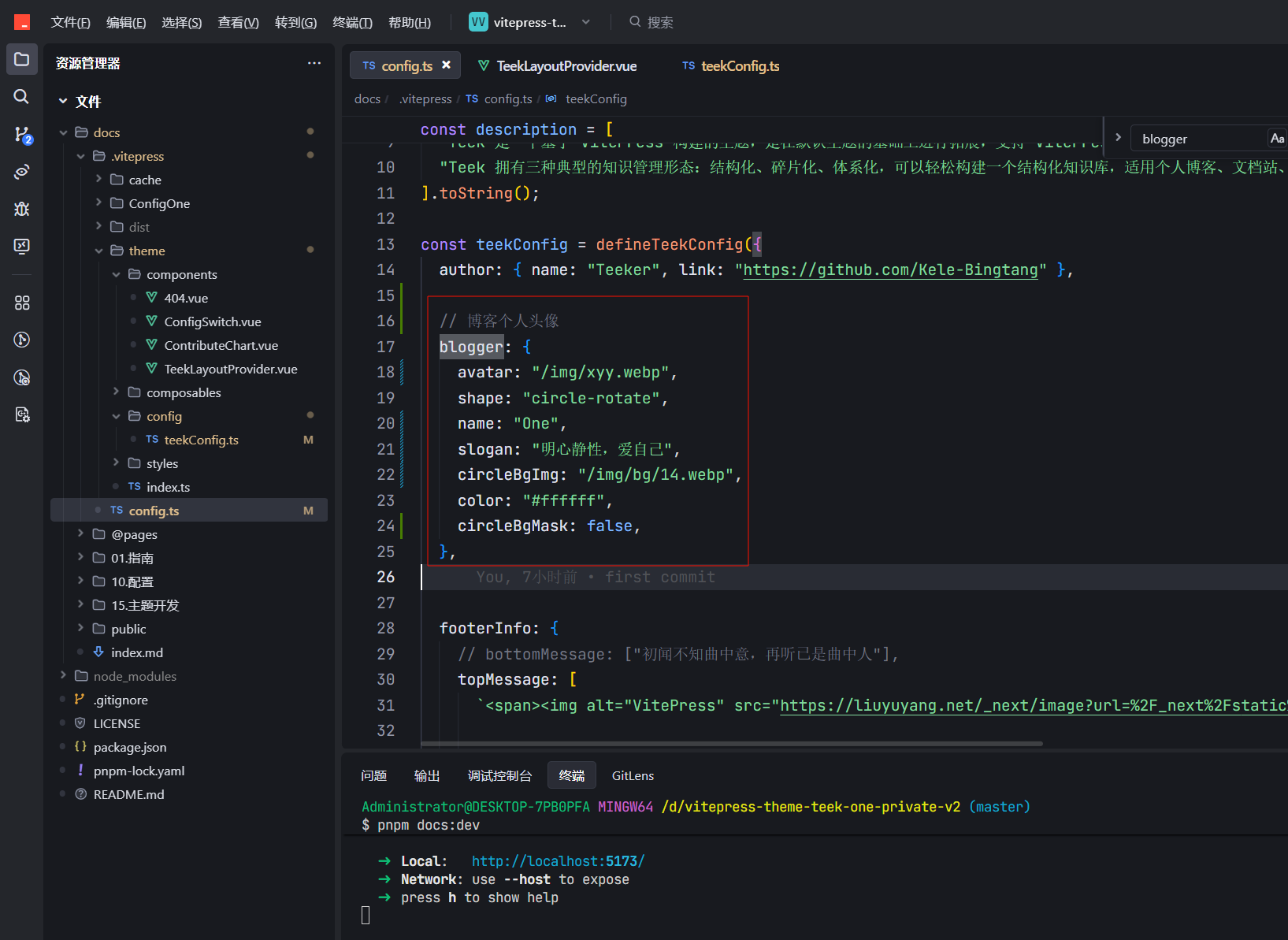Open the Extensions view with squares icon

pyautogui.click(x=22, y=303)
